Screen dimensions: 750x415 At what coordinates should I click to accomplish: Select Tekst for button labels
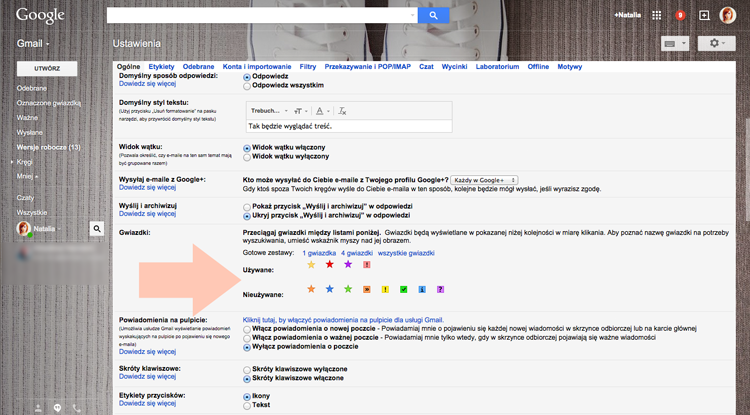coord(247,406)
